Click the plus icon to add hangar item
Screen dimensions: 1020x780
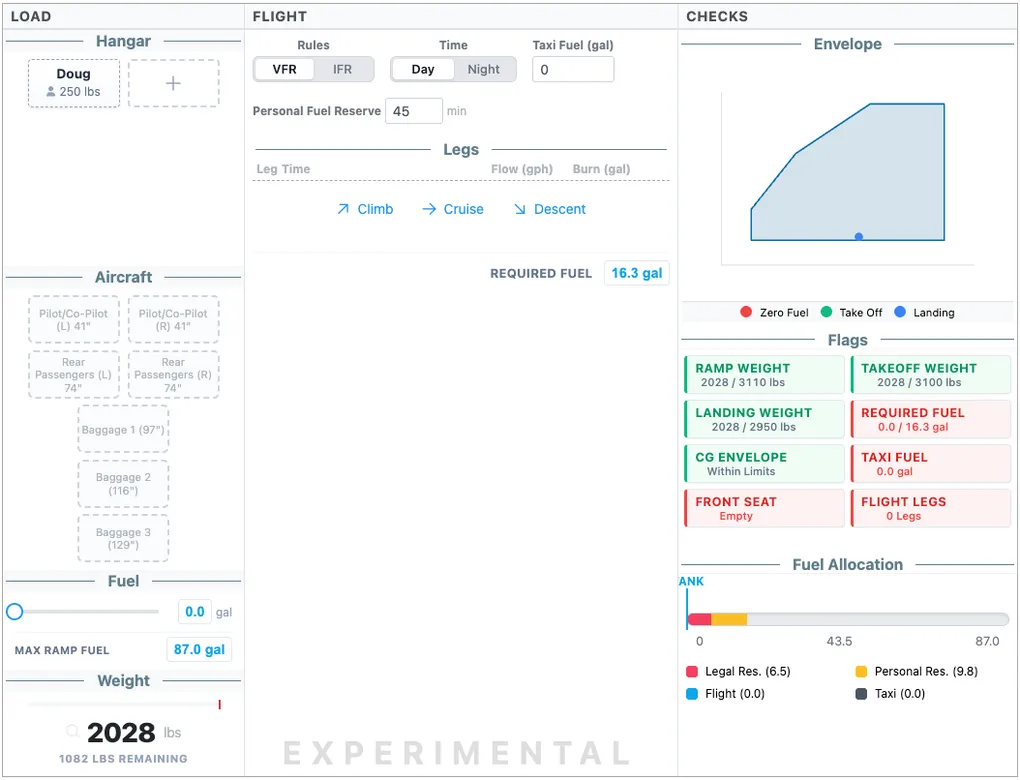[173, 83]
